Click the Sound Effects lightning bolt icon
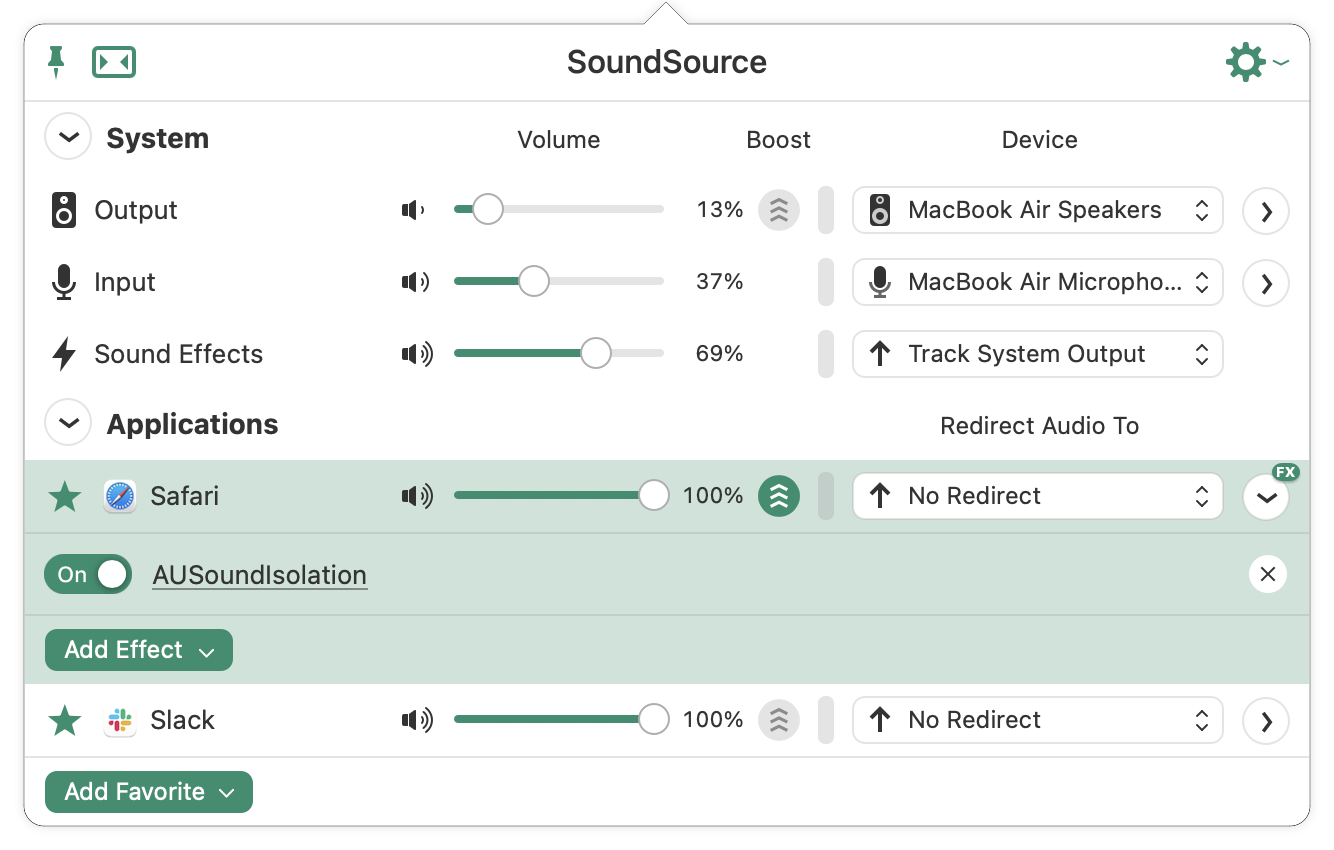 pos(64,355)
